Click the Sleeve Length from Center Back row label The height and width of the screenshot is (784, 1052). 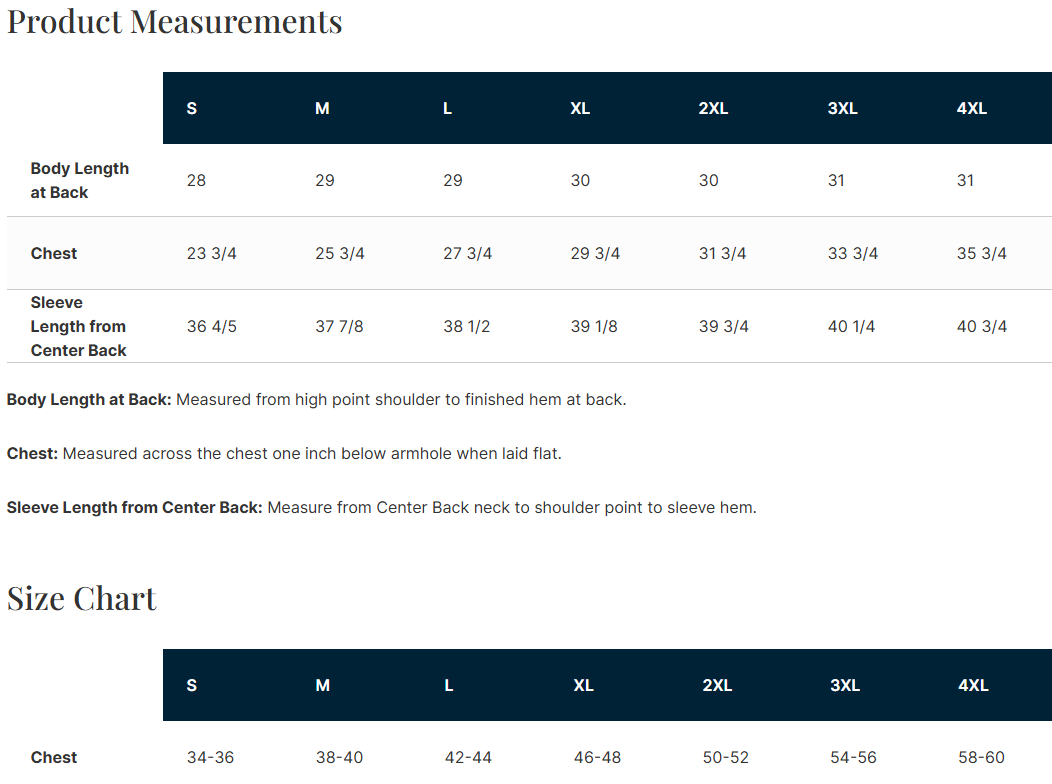[79, 326]
